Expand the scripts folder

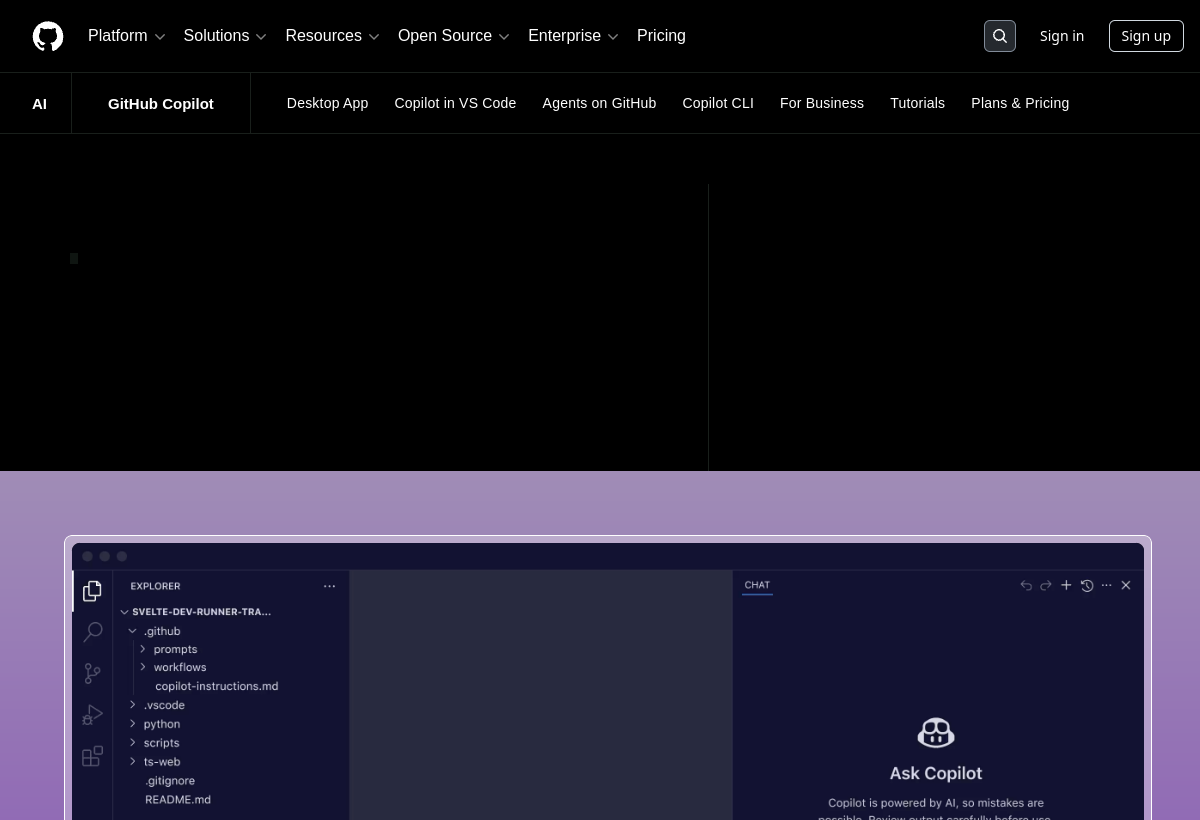tap(155, 743)
